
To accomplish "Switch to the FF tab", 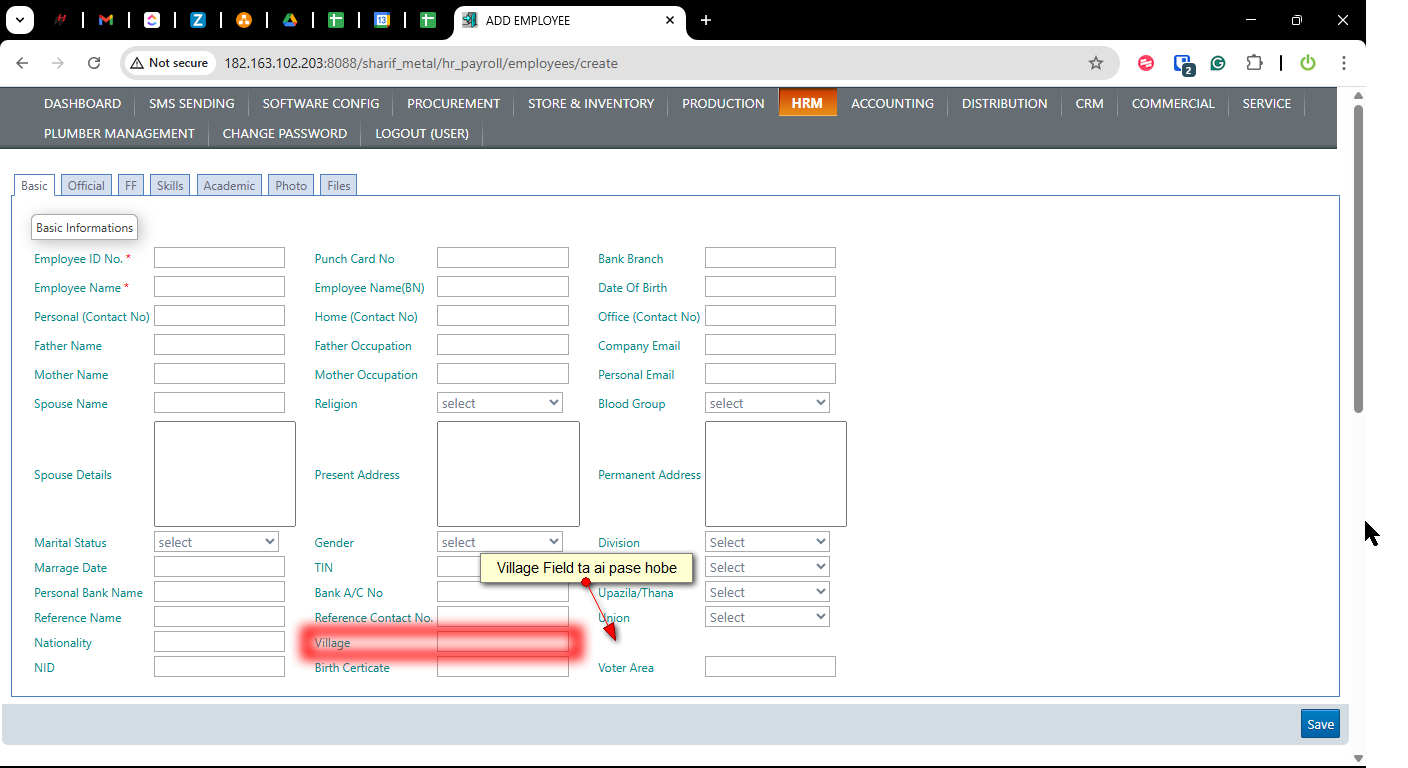I will (131, 185).
